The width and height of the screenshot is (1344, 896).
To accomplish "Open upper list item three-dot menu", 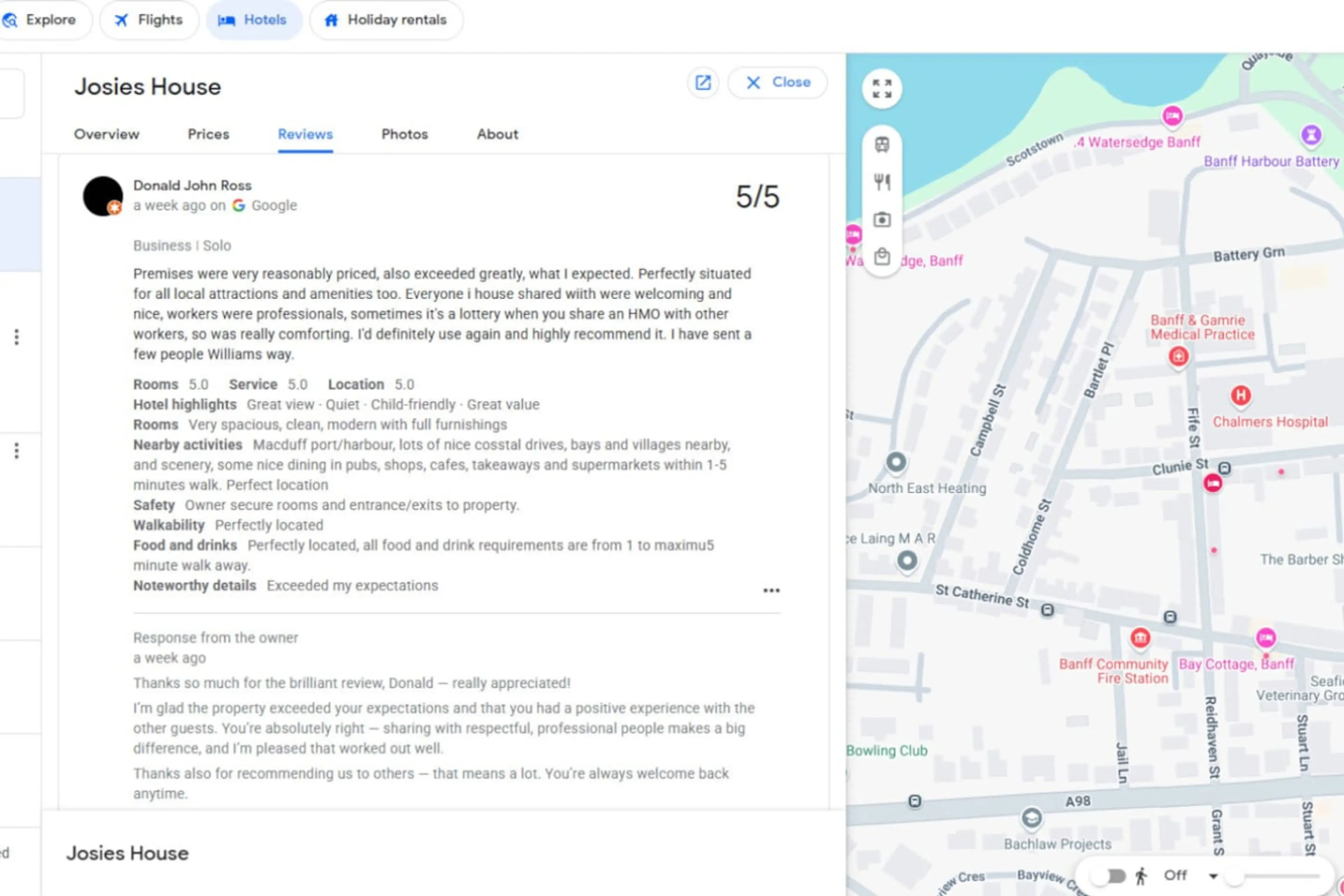I will tap(16, 337).
